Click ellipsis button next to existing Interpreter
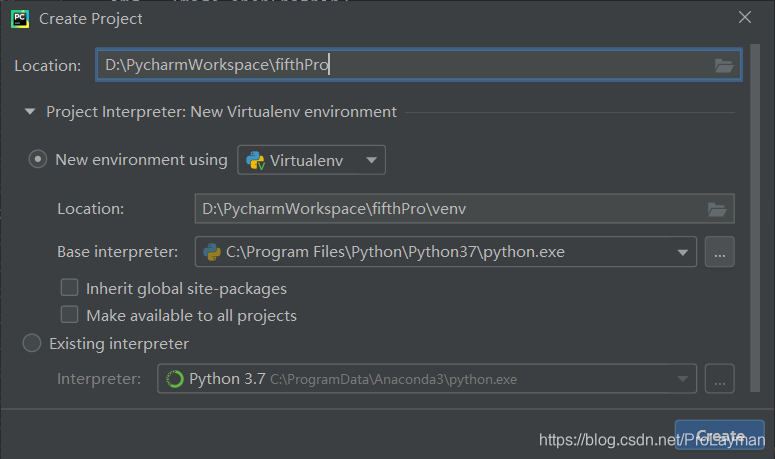775x459 pixels. pyautogui.click(x=720, y=379)
